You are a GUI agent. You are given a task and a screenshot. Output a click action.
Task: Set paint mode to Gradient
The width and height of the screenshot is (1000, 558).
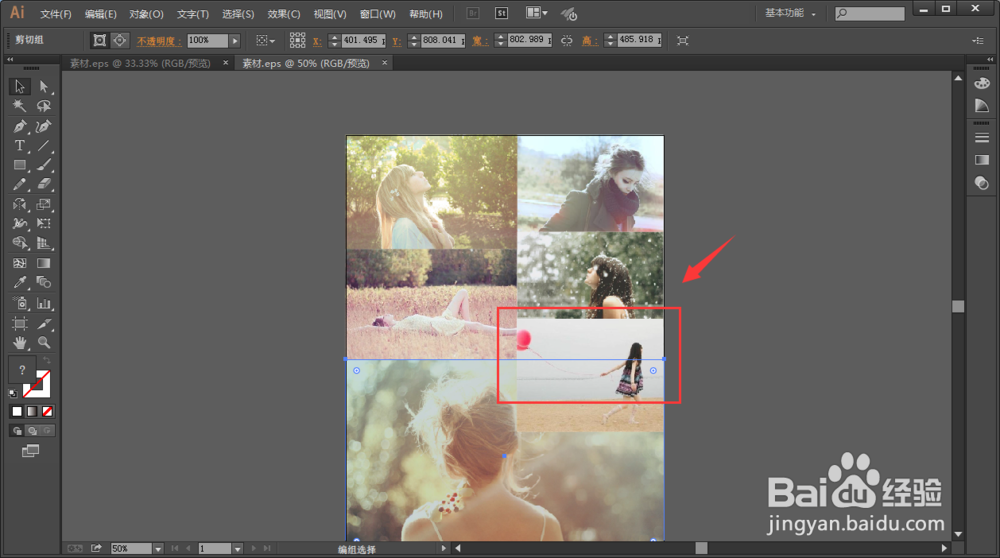(x=32, y=411)
